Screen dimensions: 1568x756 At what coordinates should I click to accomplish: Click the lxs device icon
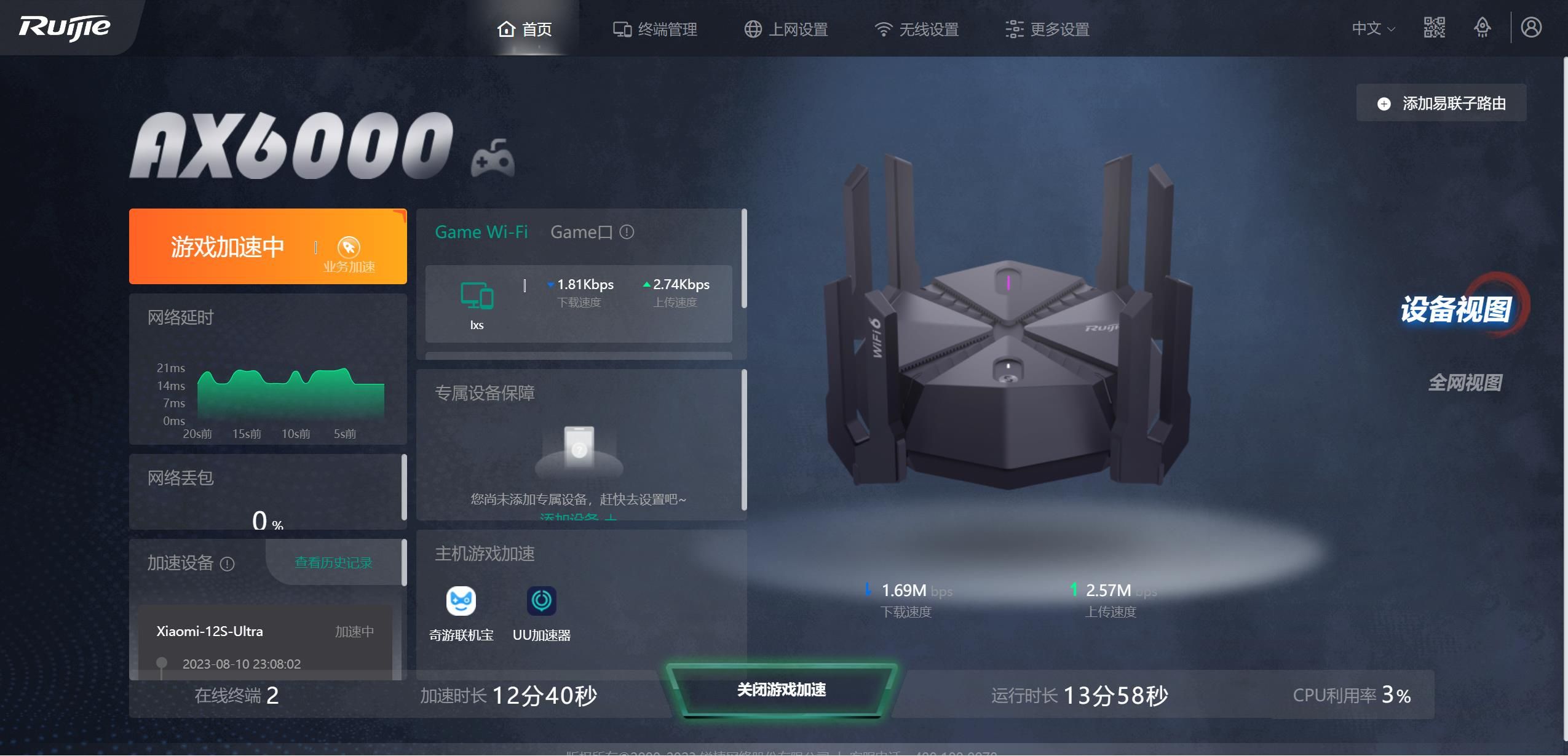(477, 296)
